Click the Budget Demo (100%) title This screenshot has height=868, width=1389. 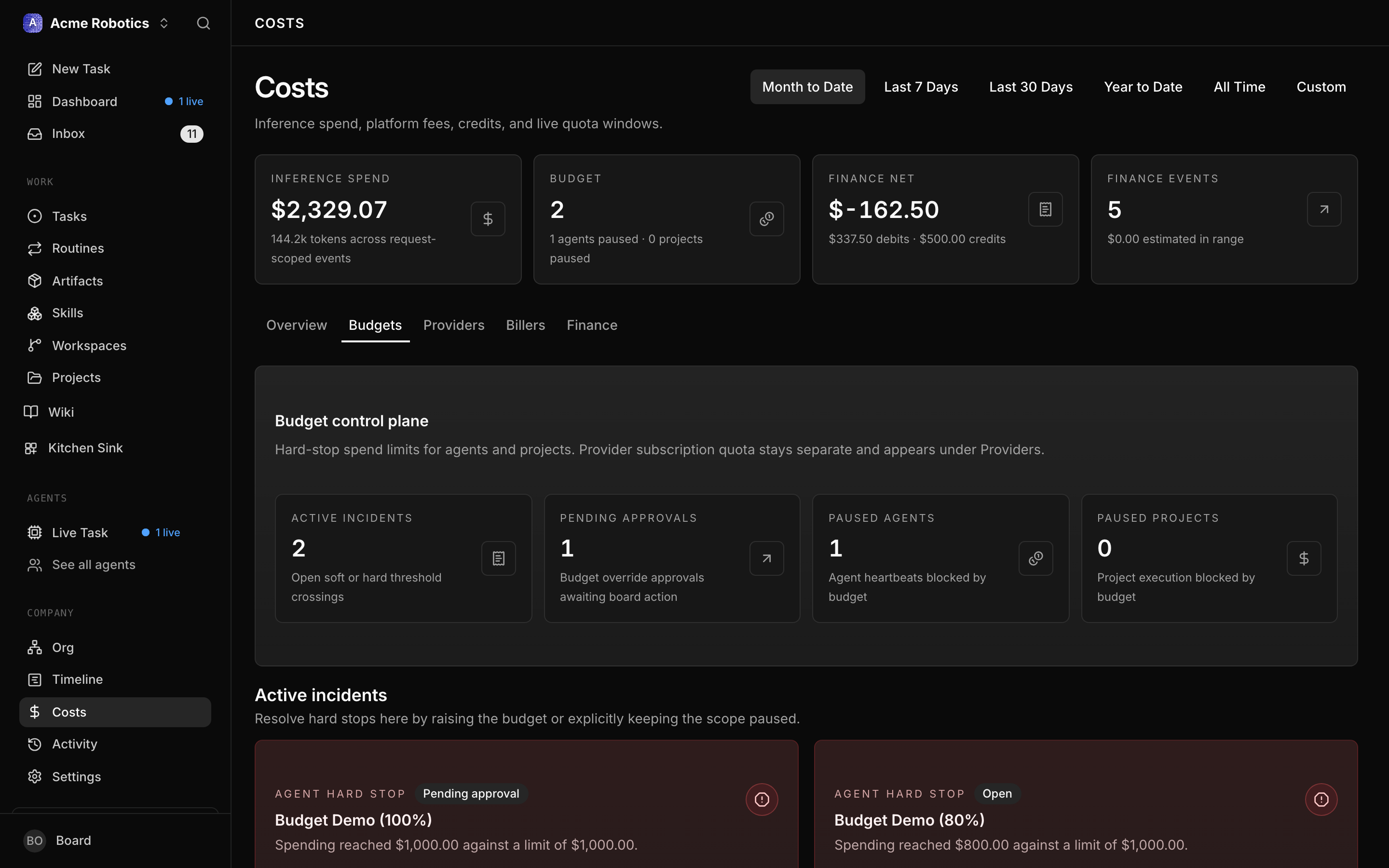[354, 820]
